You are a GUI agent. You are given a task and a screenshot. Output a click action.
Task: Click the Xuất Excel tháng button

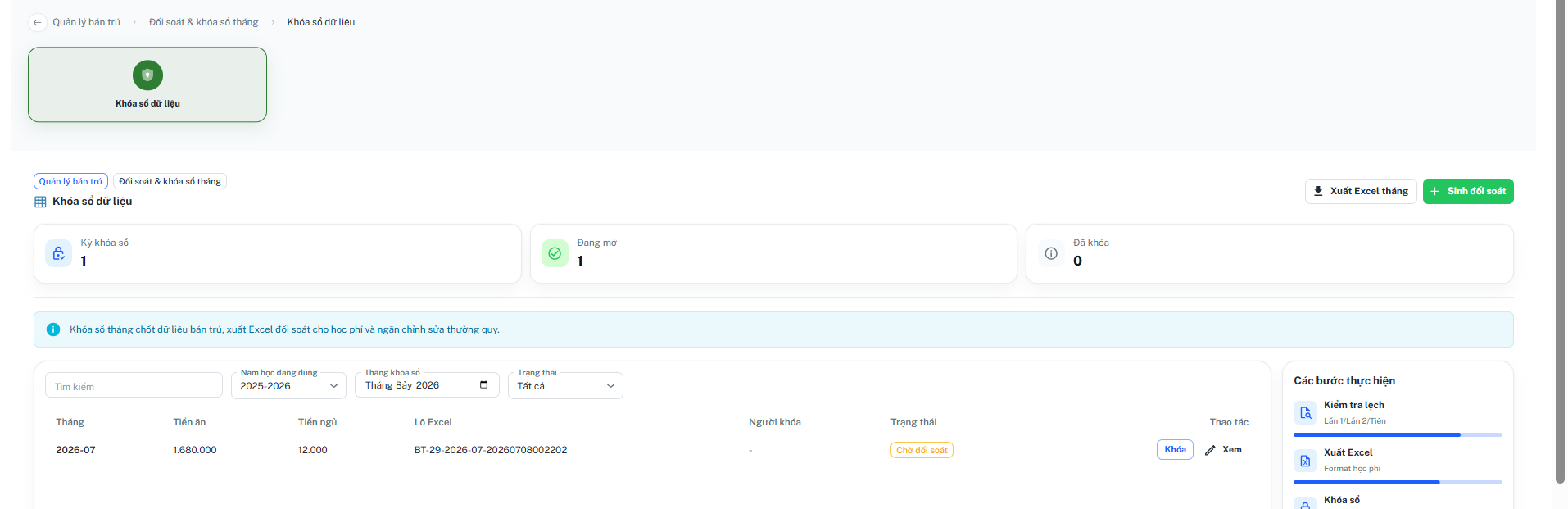pyautogui.click(x=1361, y=191)
